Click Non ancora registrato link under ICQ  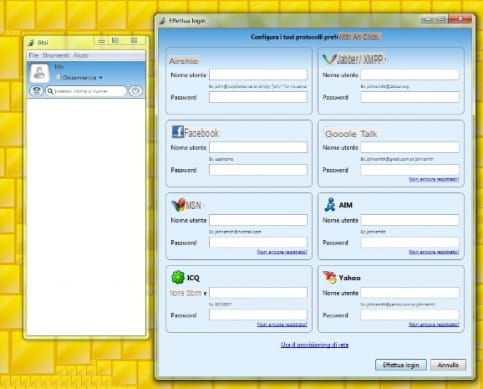(282, 325)
